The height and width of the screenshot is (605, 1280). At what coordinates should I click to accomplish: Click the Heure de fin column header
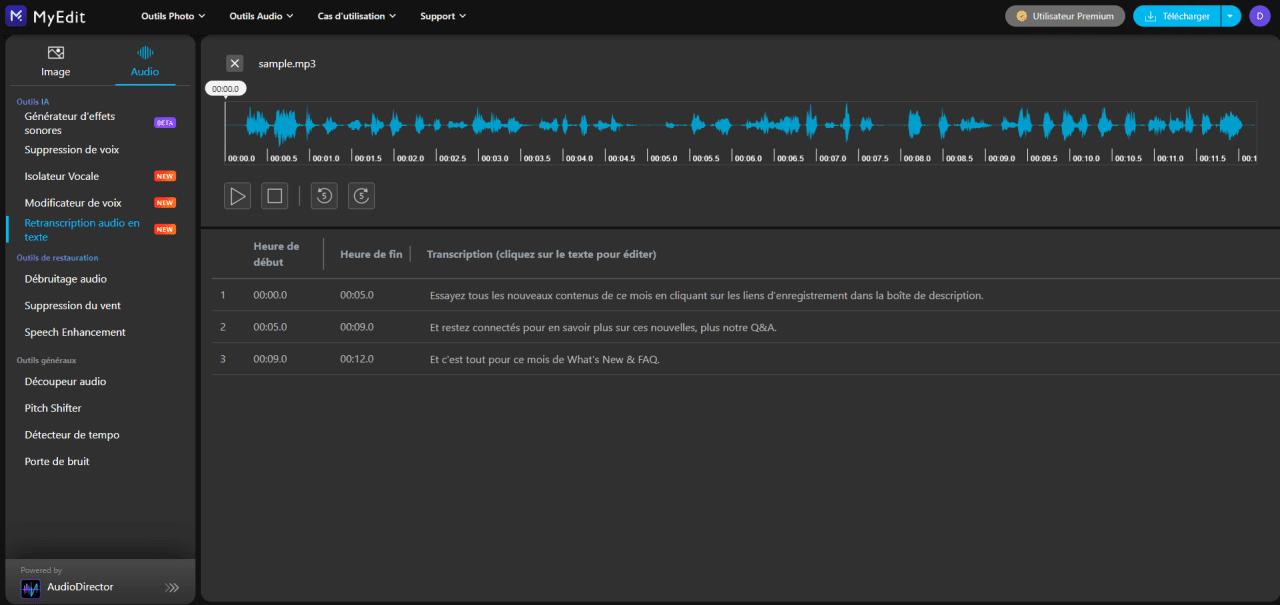tap(371, 254)
